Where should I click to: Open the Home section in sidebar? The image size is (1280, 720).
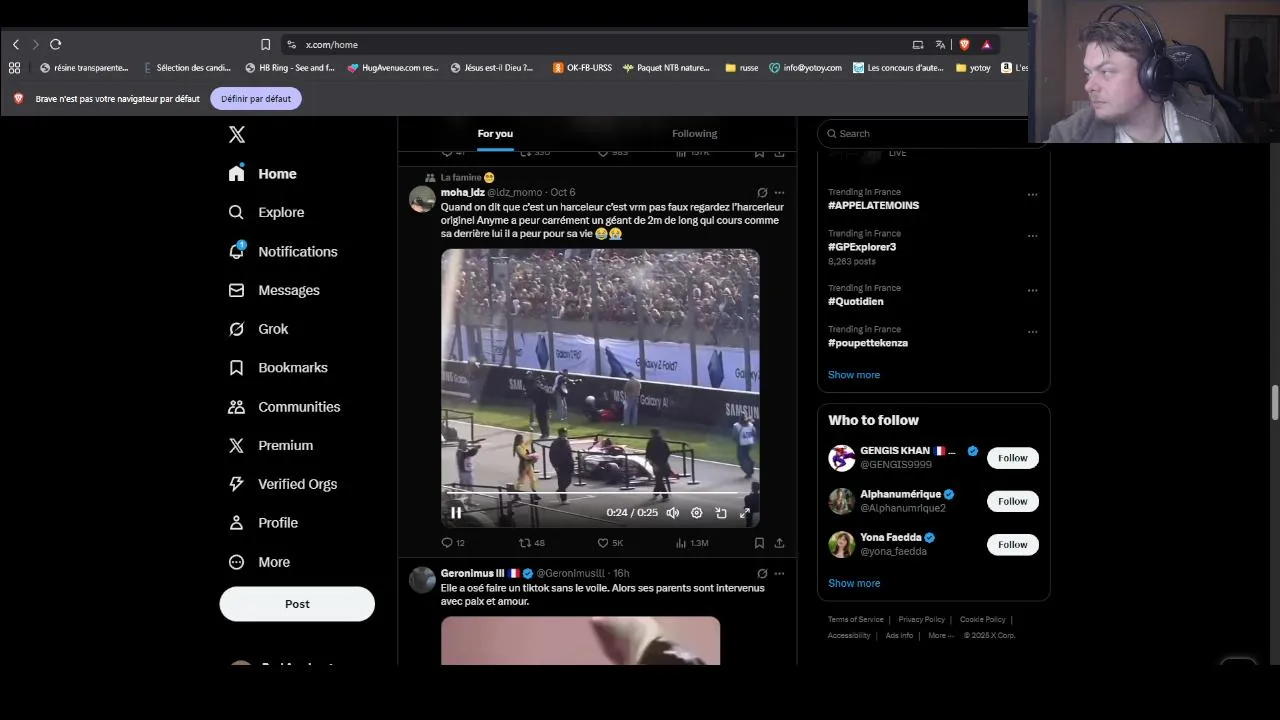pyautogui.click(x=262, y=174)
